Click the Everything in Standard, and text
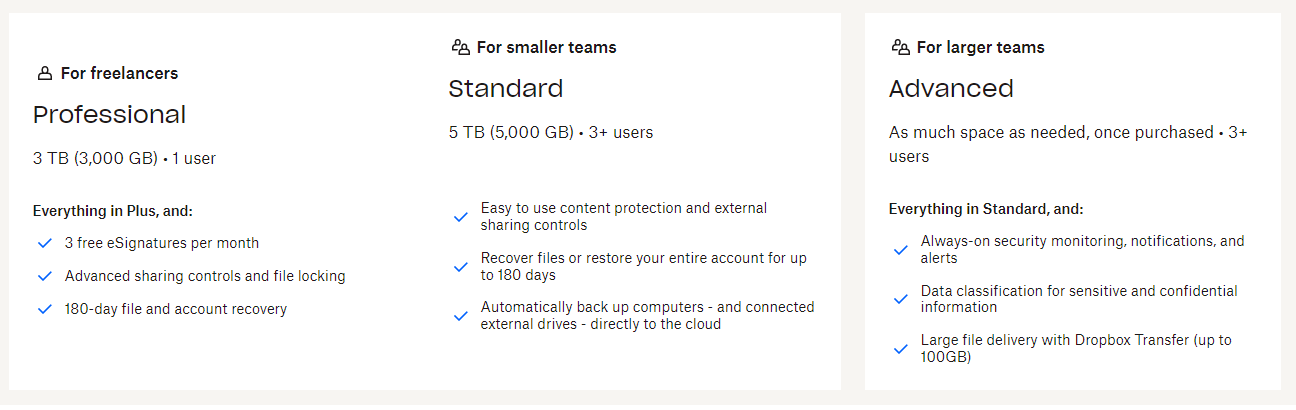The width and height of the screenshot is (1296, 410). tap(986, 209)
